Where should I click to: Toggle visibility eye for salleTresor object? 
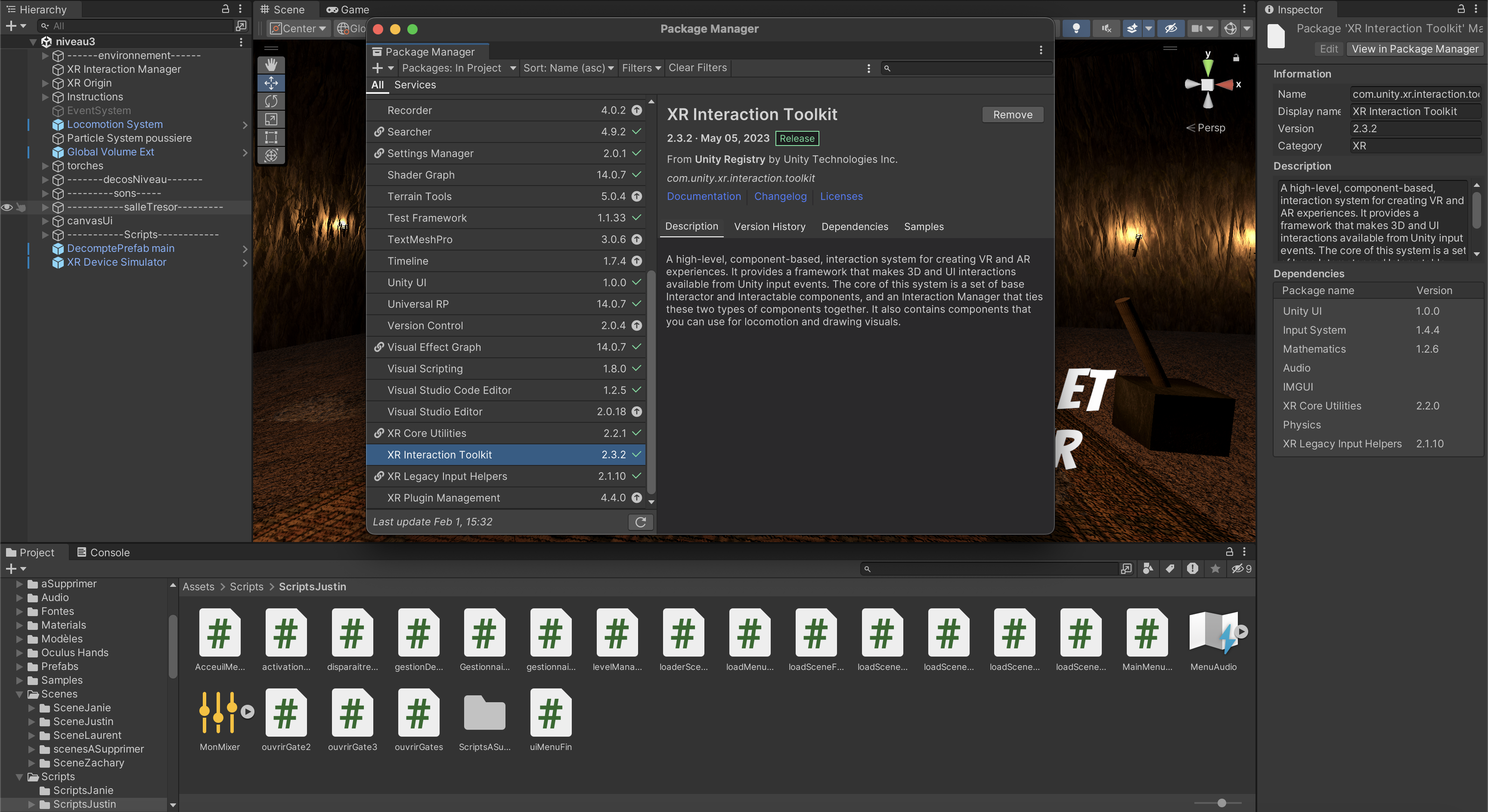tap(7, 208)
